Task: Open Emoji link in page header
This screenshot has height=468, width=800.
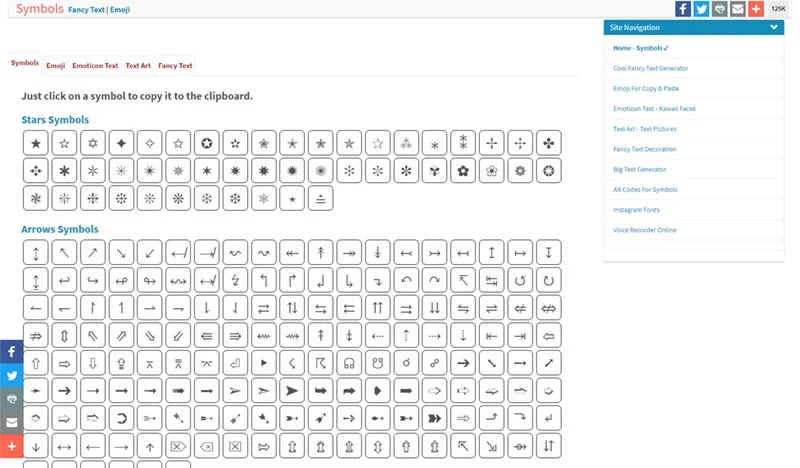Action: (x=120, y=10)
